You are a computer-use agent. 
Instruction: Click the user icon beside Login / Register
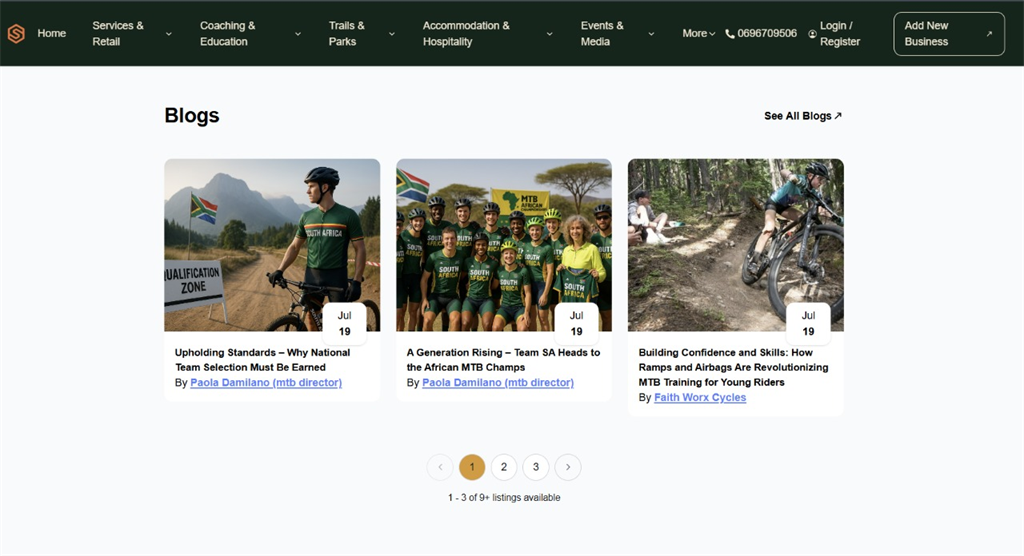pos(812,34)
